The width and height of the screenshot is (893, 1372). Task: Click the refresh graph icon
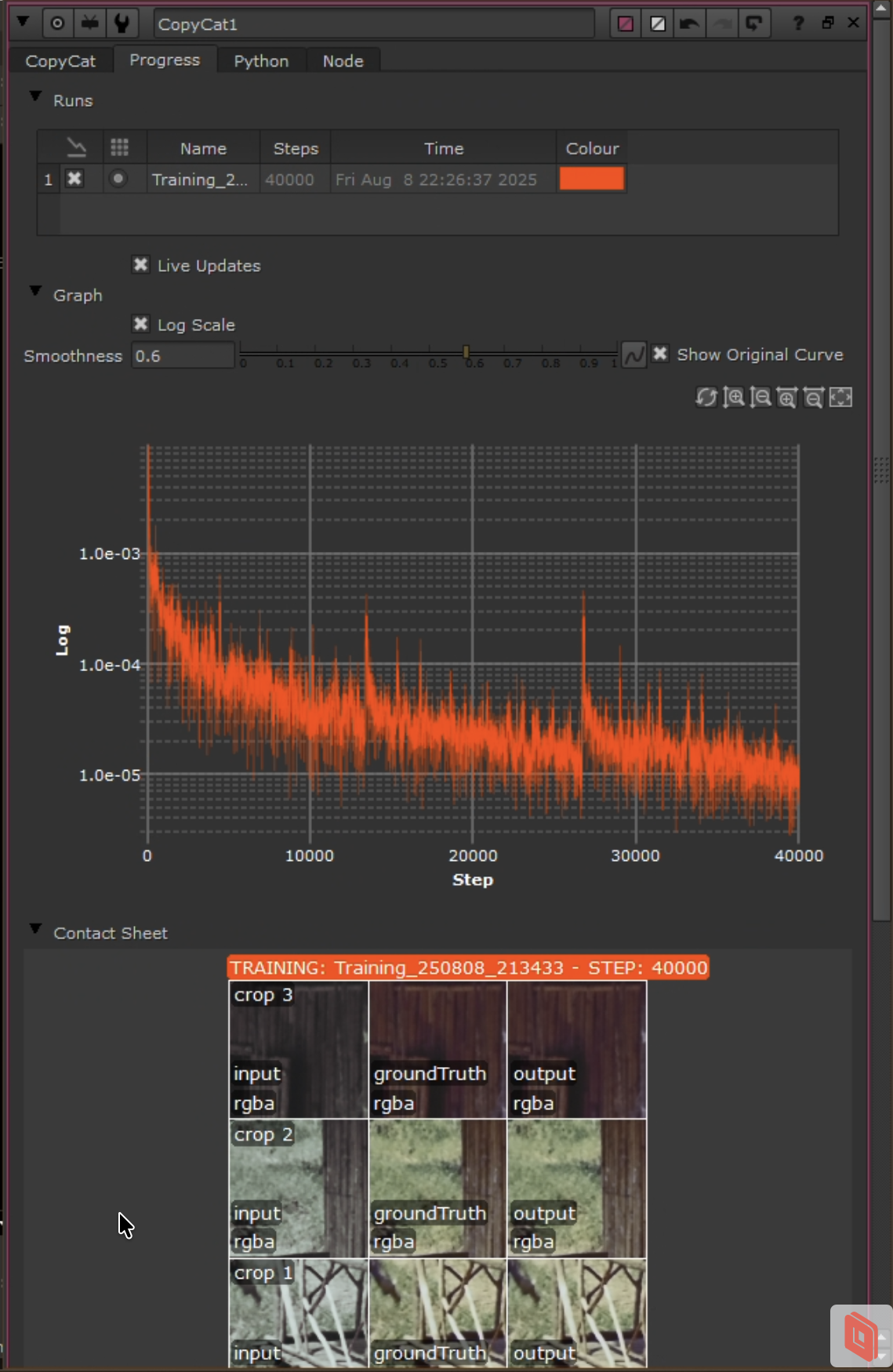706,397
